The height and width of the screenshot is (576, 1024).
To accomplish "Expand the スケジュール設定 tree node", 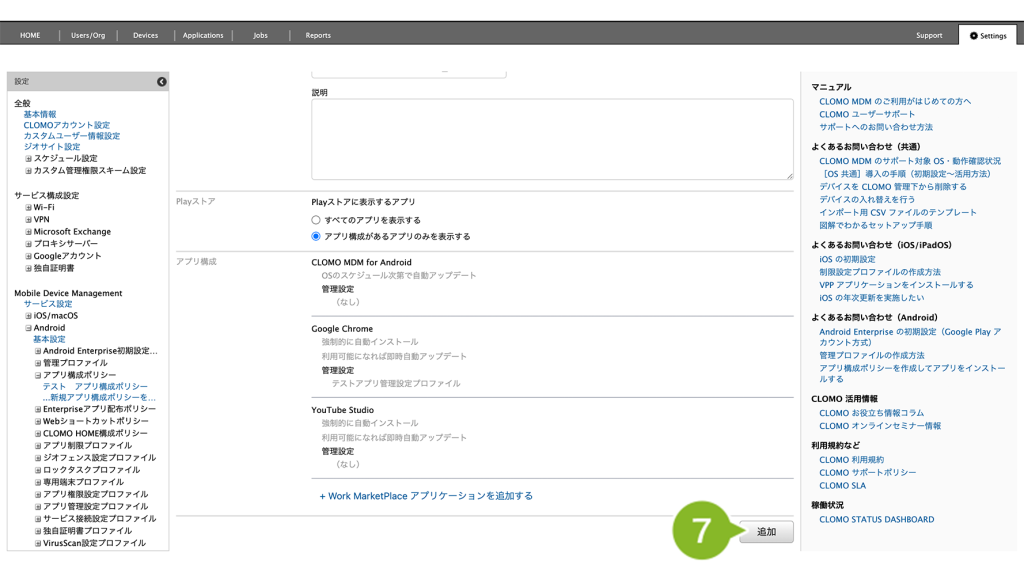I will click(28, 158).
